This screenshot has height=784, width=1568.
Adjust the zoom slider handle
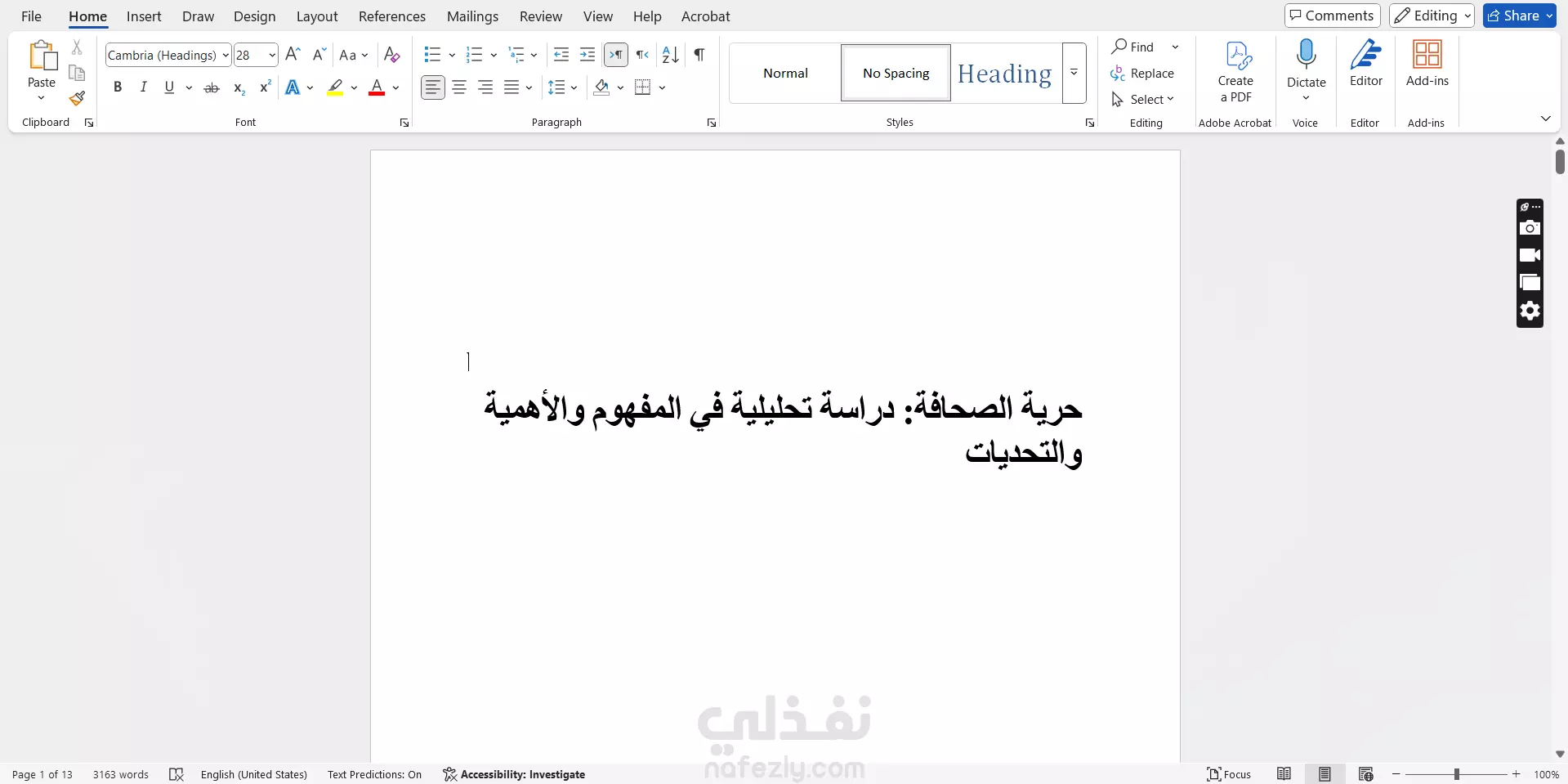pos(1456,774)
